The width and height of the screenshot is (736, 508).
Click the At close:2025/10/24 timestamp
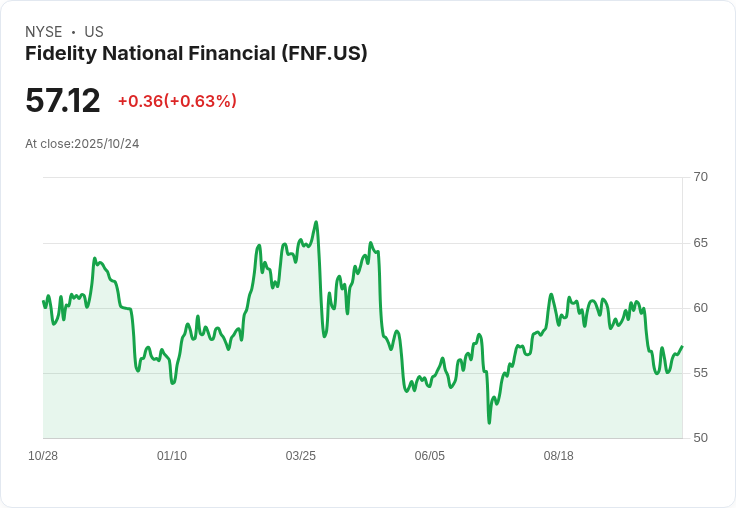point(82,143)
